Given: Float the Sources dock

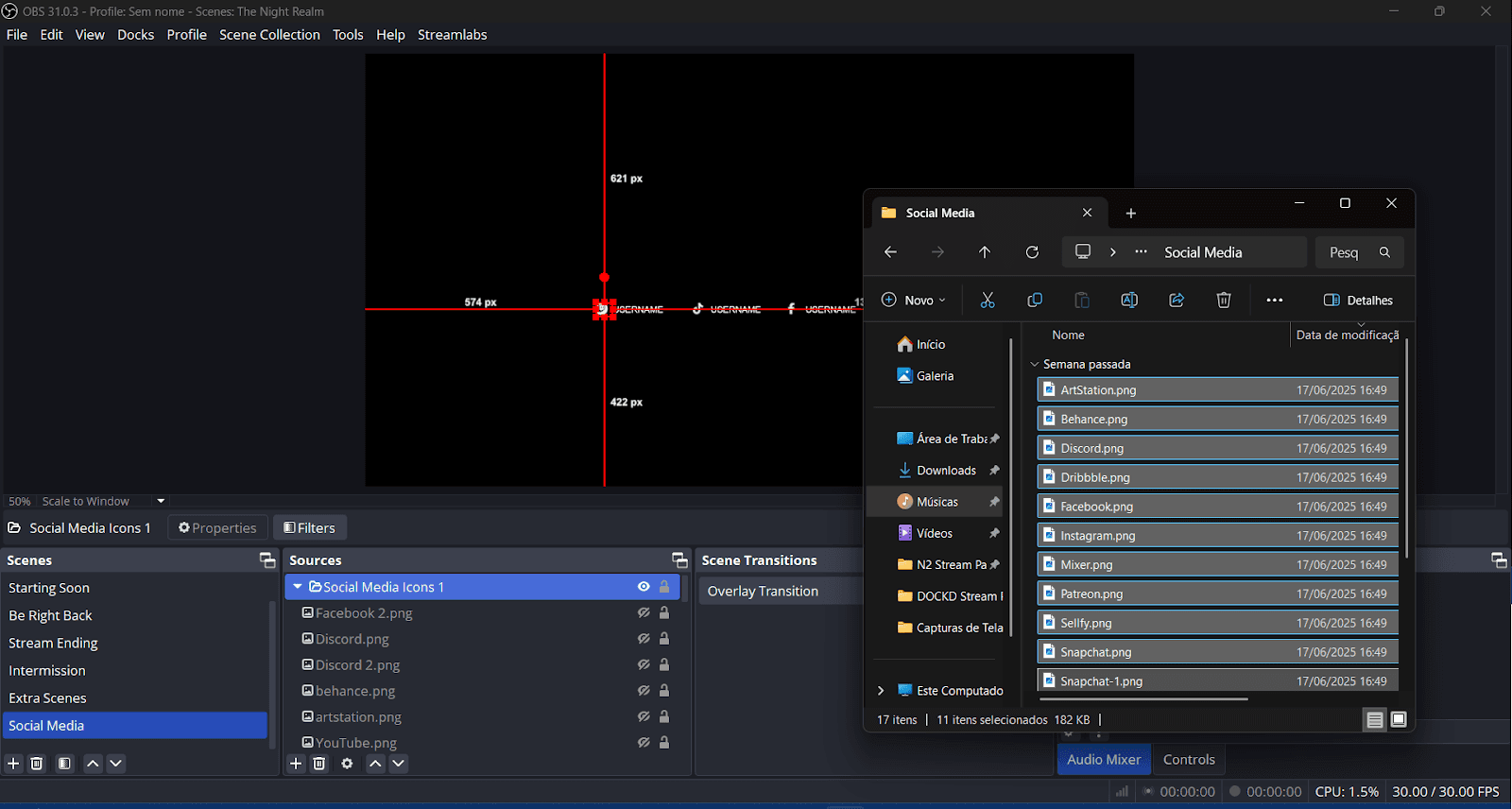Looking at the screenshot, I should (679, 560).
